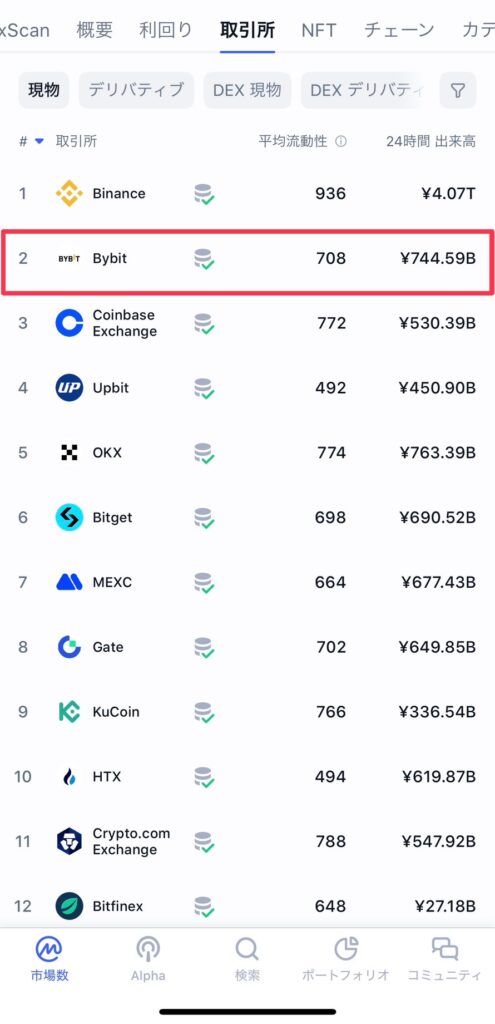The image size is (495, 1024).
Task: Toggle the # rank sort arrow
Action: point(39,141)
